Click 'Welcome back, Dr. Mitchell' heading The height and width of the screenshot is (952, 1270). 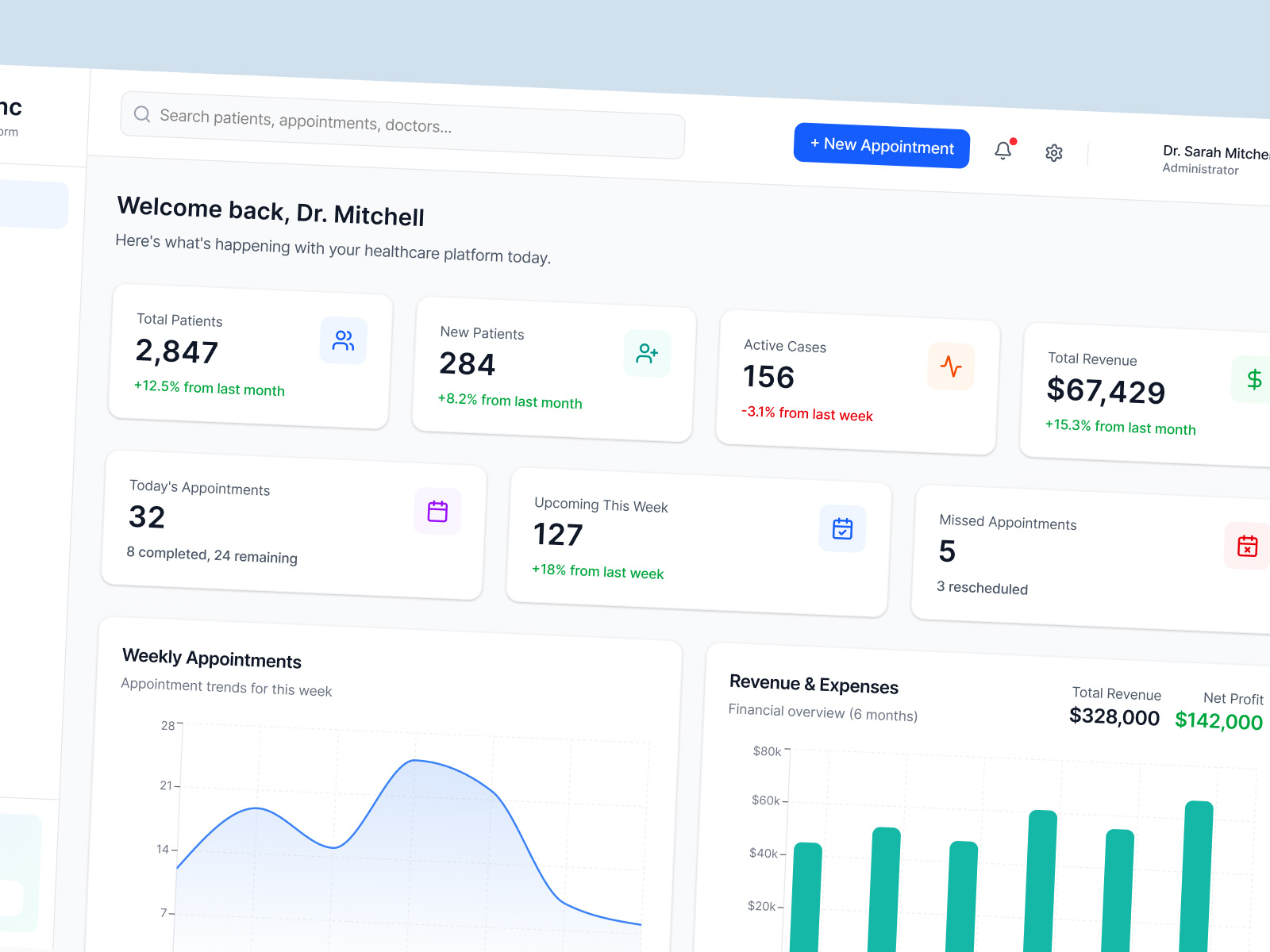[x=271, y=211]
